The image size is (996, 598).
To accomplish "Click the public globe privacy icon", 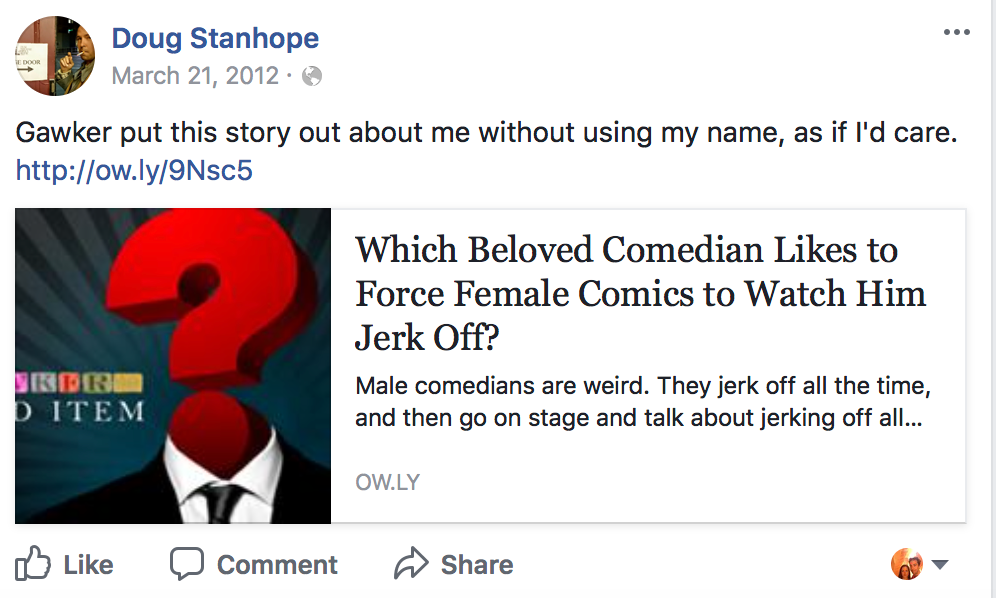I will 312,76.
